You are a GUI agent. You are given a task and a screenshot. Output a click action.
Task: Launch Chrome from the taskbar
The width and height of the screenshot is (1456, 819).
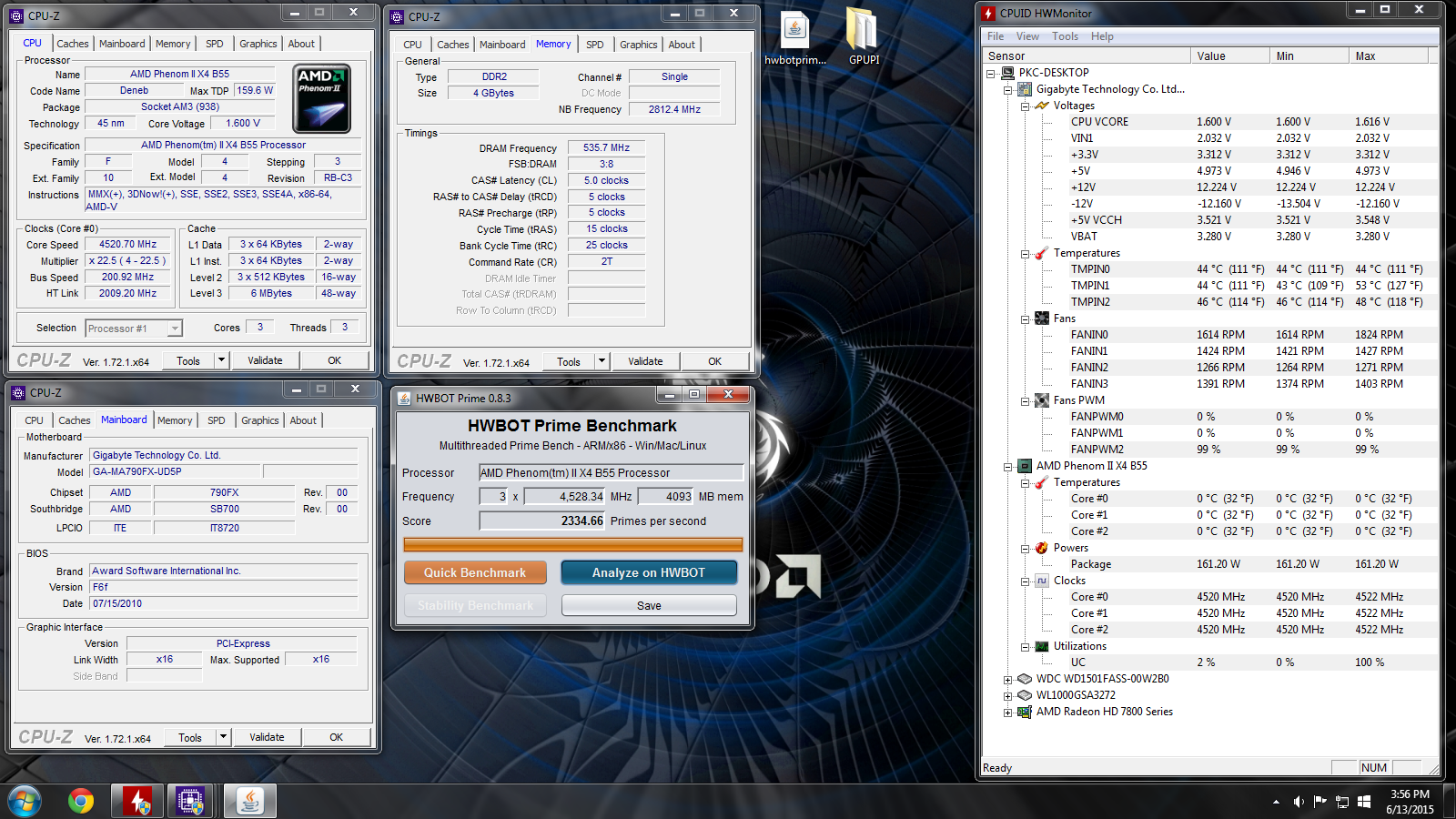[x=81, y=801]
